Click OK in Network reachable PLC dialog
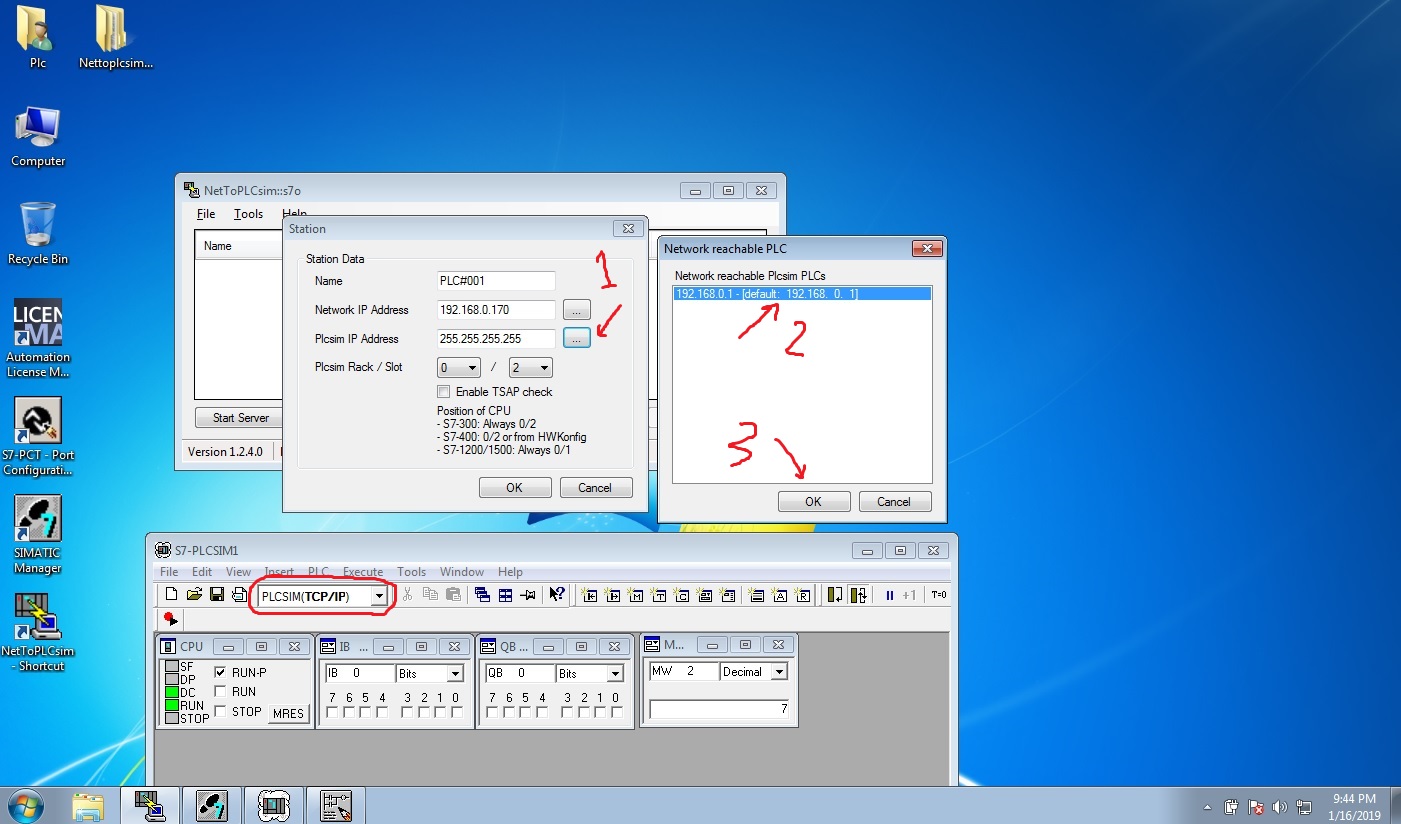The image size is (1401, 824). click(x=813, y=502)
